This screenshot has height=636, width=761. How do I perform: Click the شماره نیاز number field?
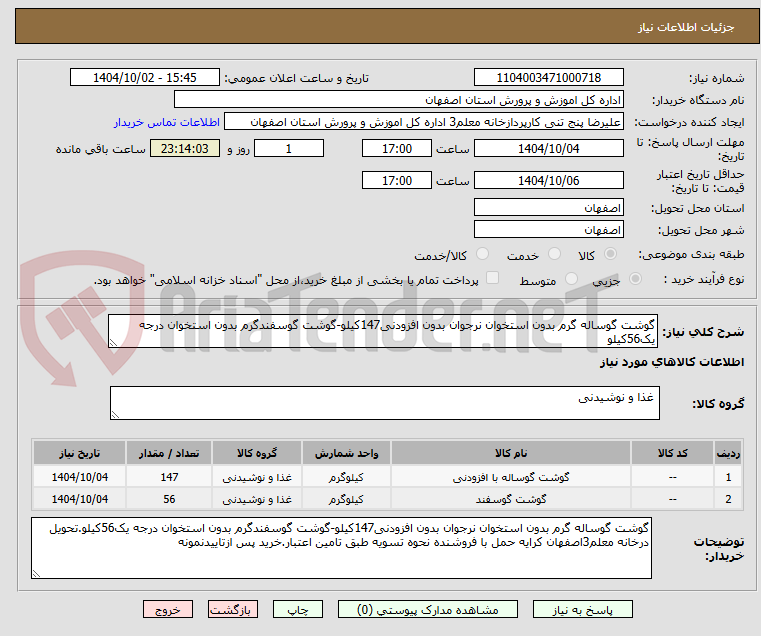tap(548, 78)
